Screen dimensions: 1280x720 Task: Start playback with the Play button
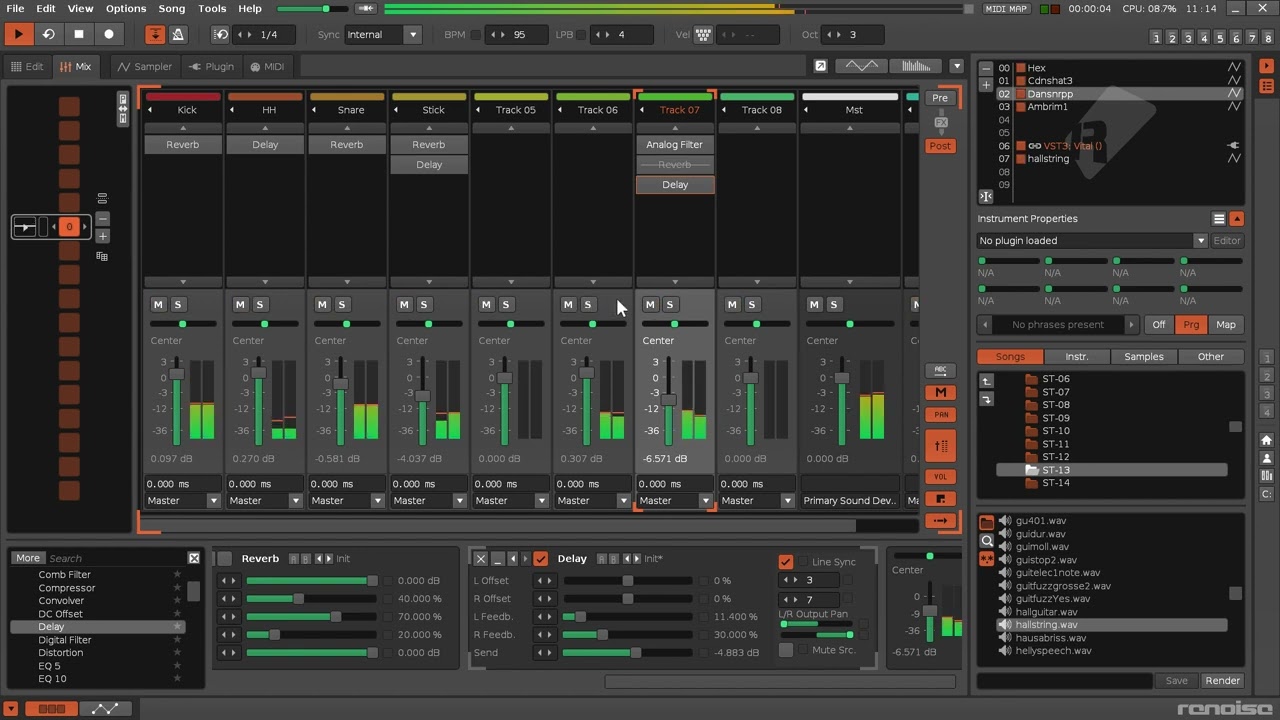click(18, 34)
